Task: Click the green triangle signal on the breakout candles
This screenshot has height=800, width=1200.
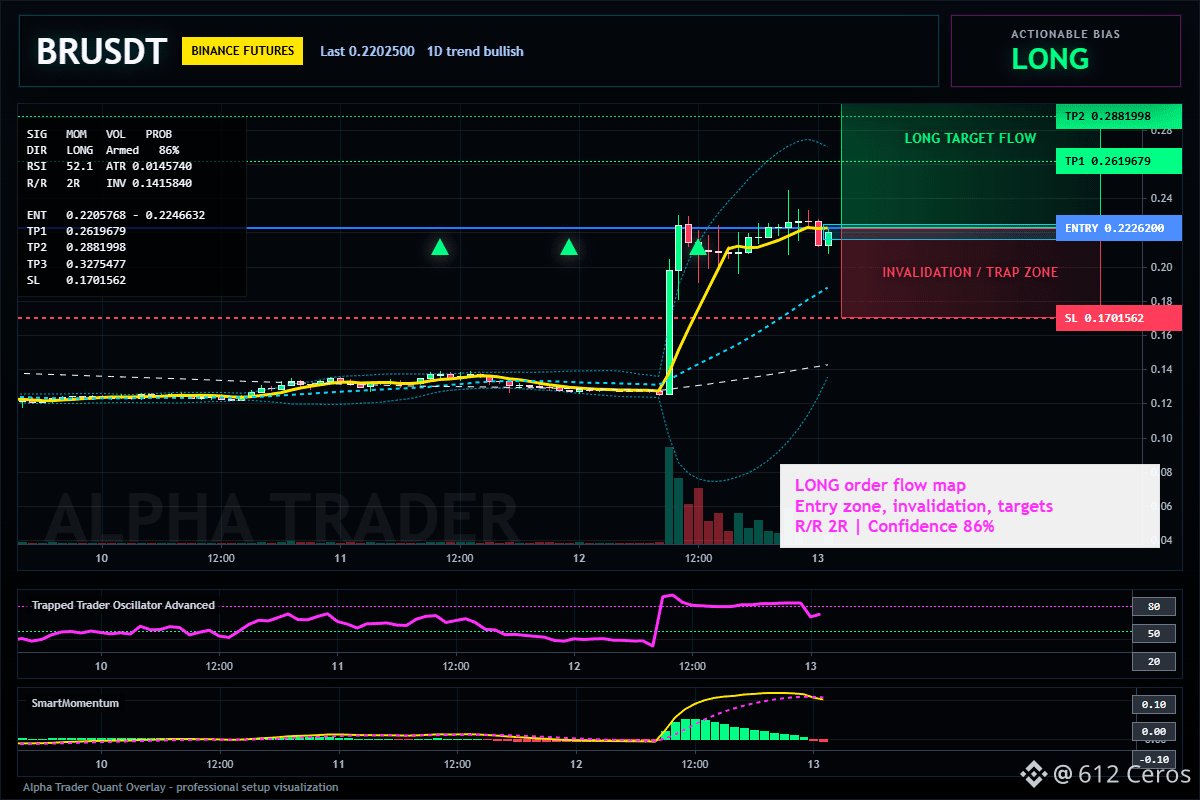Action: [698, 246]
